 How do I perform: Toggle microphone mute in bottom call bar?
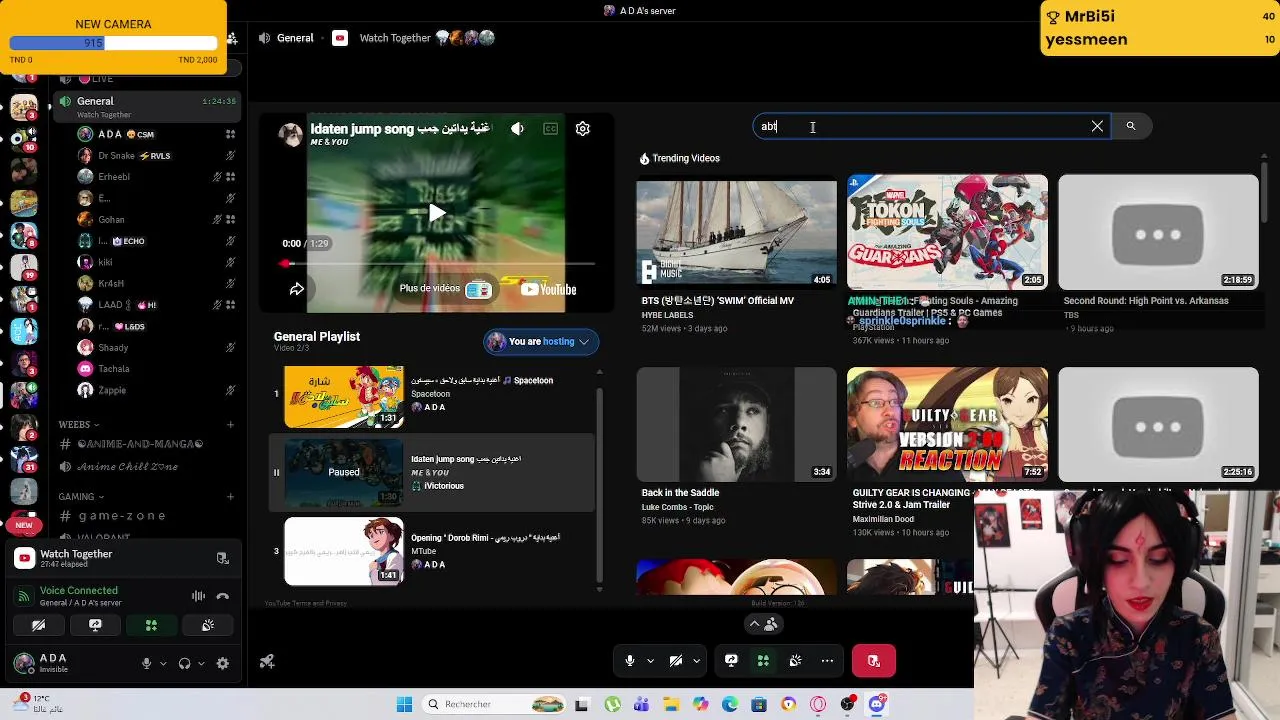(x=630, y=661)
